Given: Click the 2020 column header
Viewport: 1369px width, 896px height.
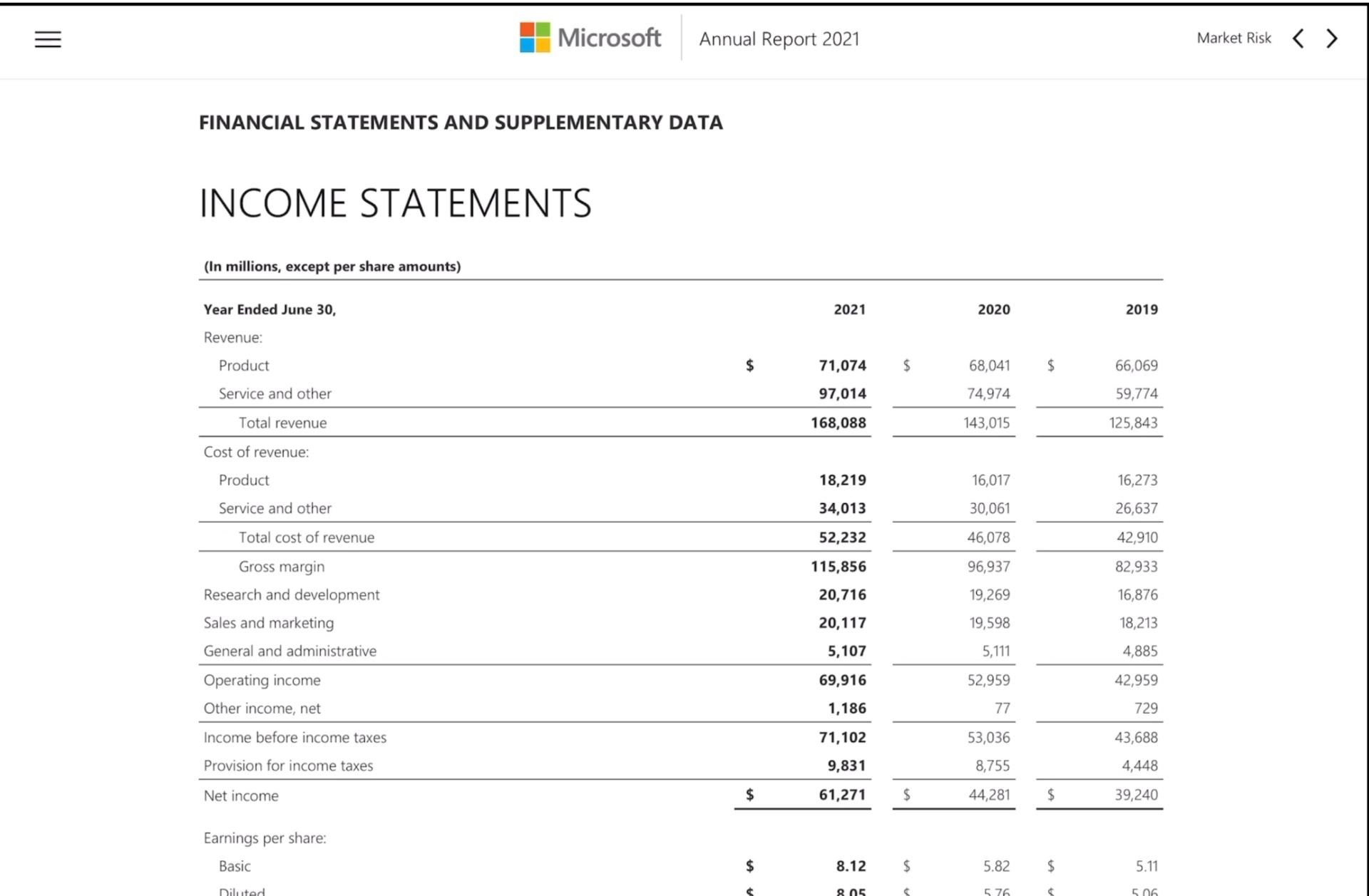Looking at the screenshot, I should tap(993, 309).
